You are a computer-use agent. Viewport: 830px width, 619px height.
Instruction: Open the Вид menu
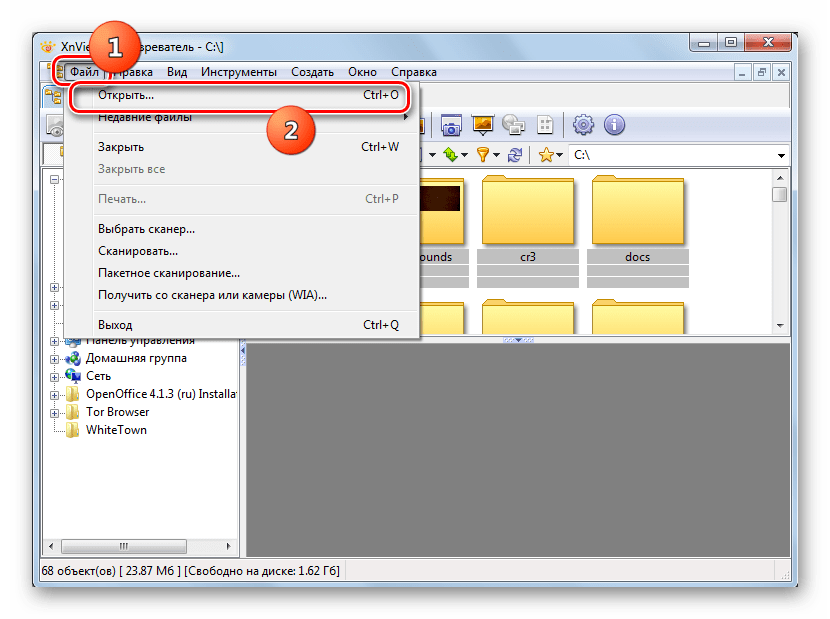coord(177,71)
